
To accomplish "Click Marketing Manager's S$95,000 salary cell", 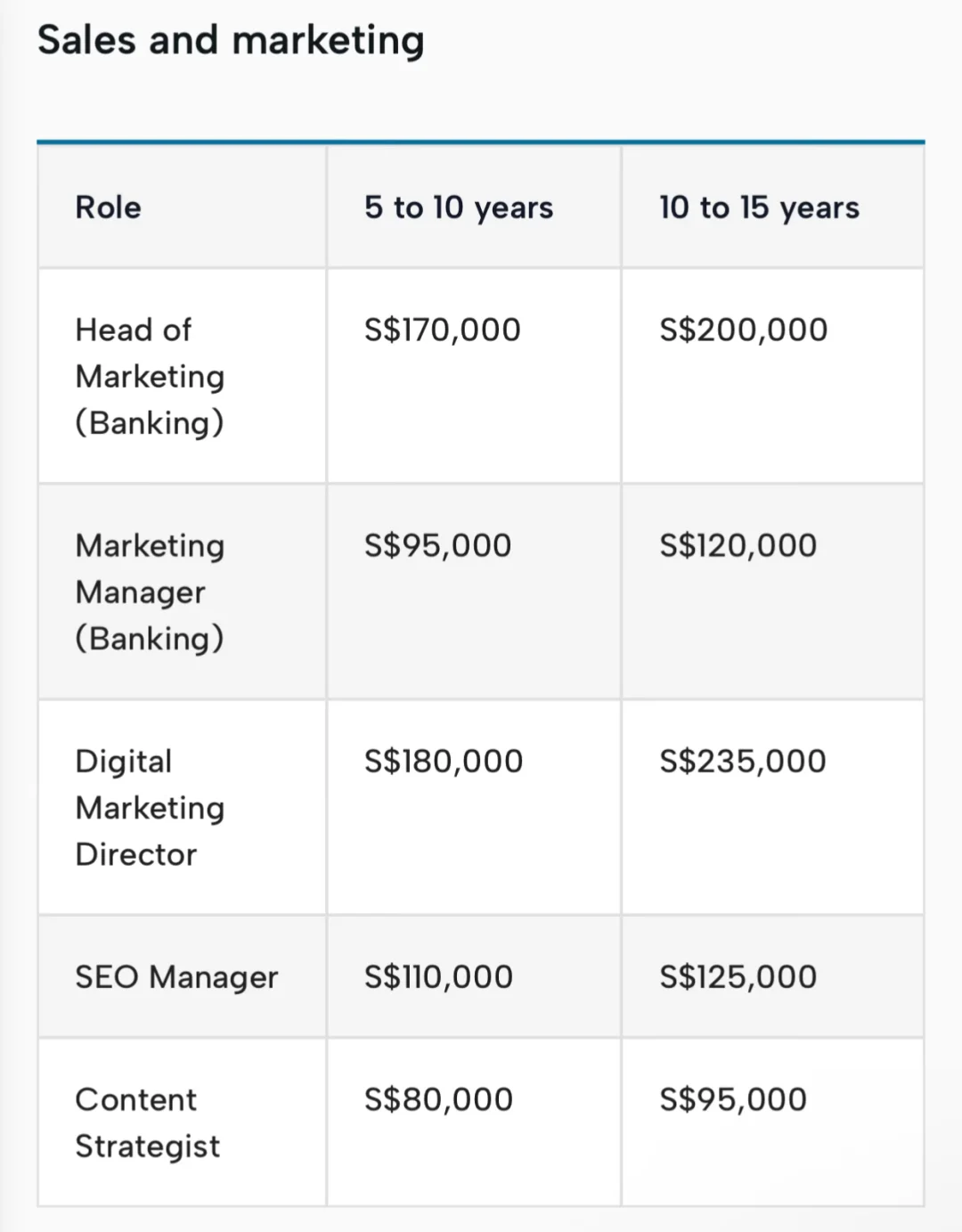I will click(438, 545).
